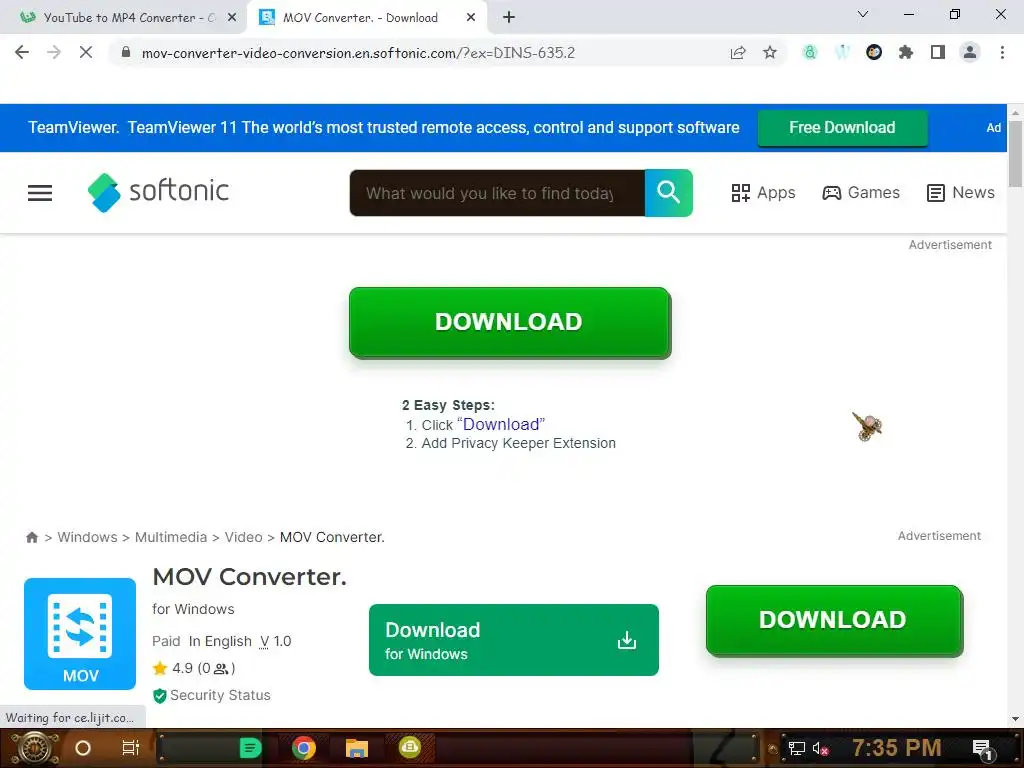Close the YouTube to MP4 Converter tab
The width and height of the screenshot is (1024, 768).
click(x=232, y=18)
